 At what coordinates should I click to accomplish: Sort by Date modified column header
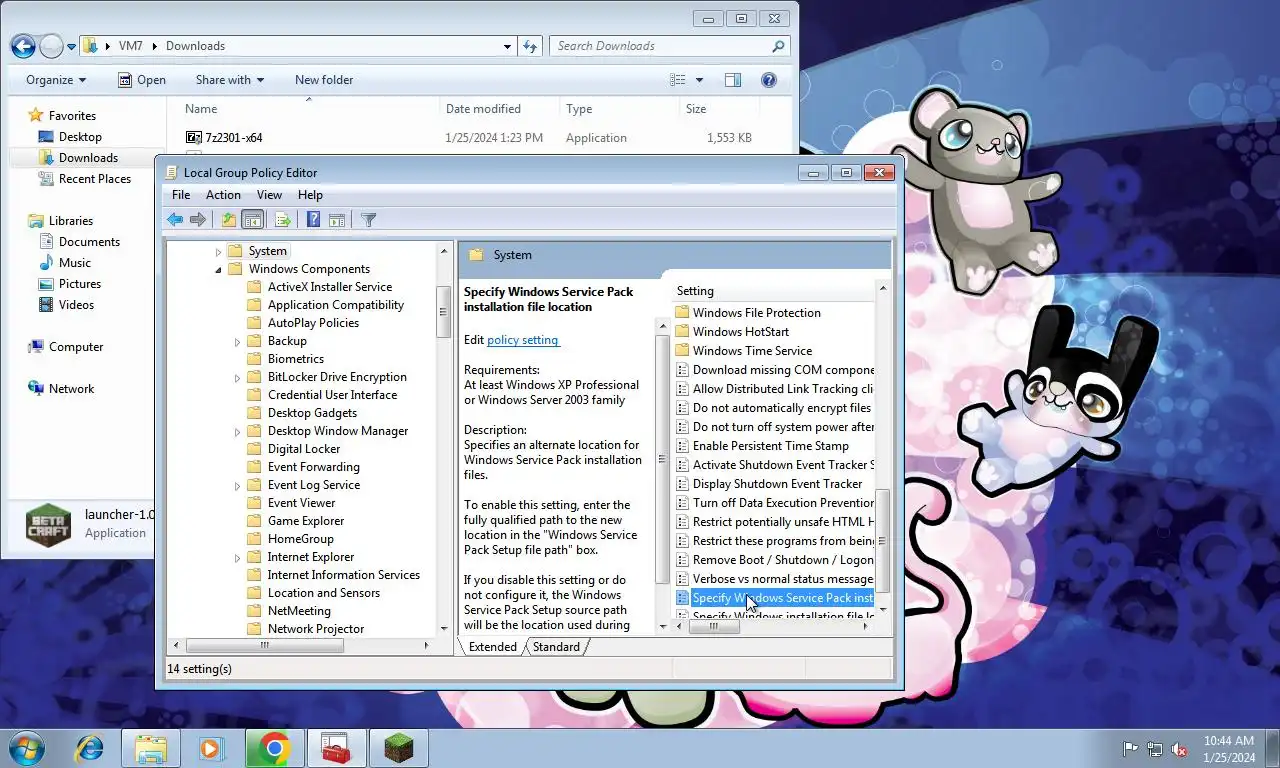tap(498, 109)
